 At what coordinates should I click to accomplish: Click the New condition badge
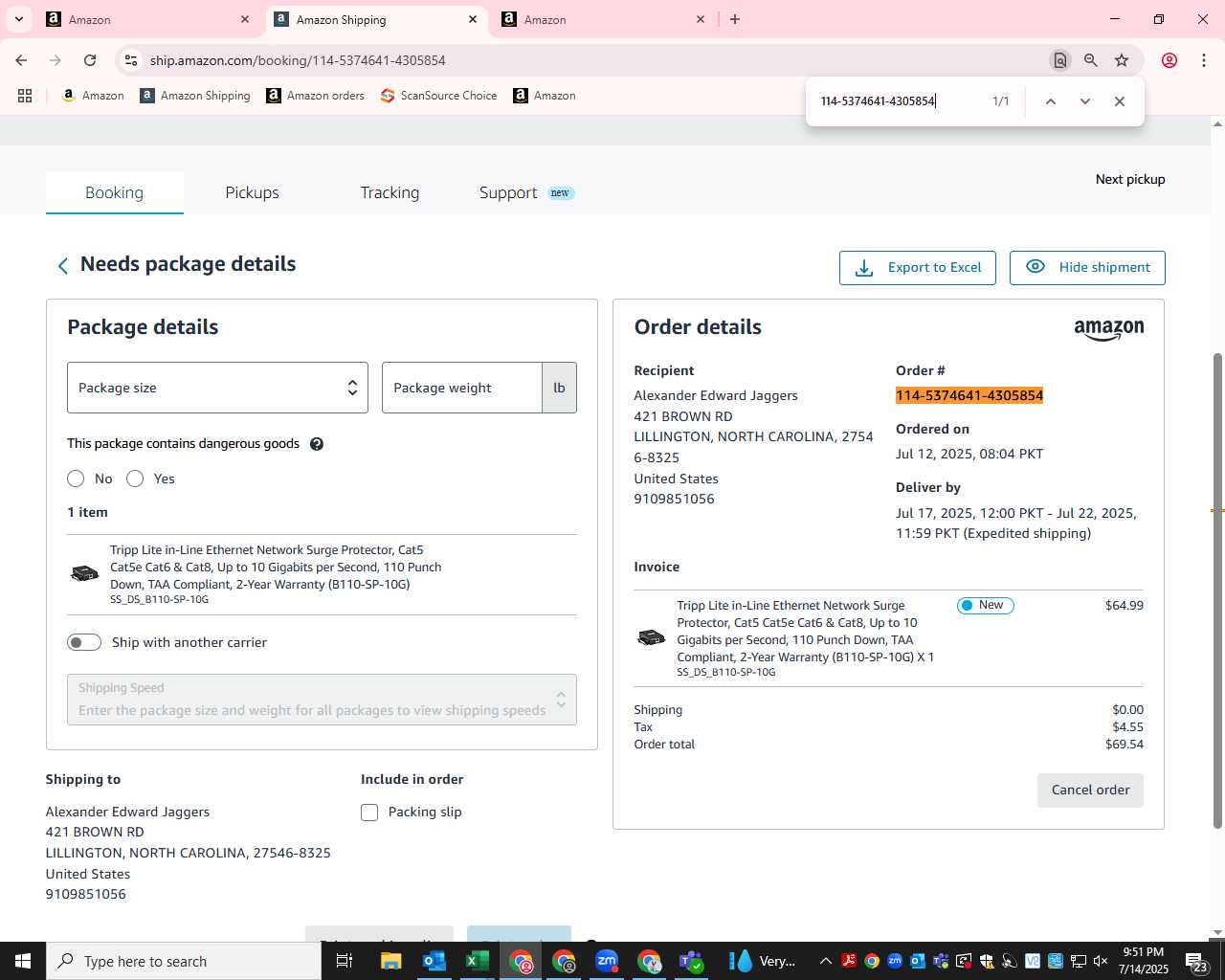pyautogui.click(x=985, y=605)
